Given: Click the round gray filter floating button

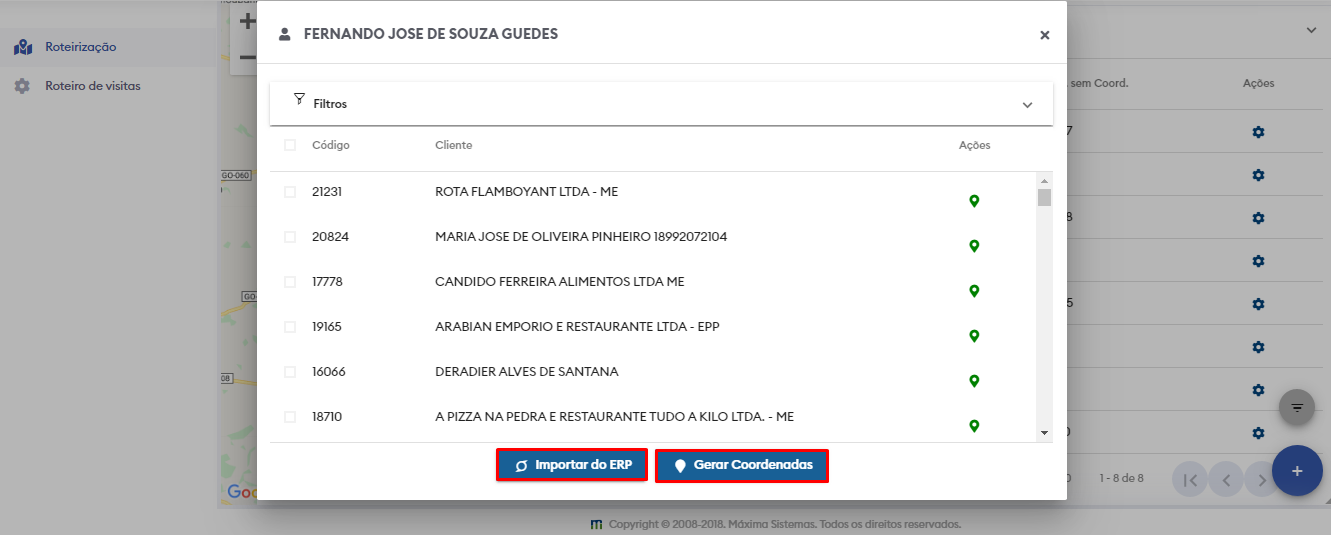Looking at the screenshot, I should 1297,407.
